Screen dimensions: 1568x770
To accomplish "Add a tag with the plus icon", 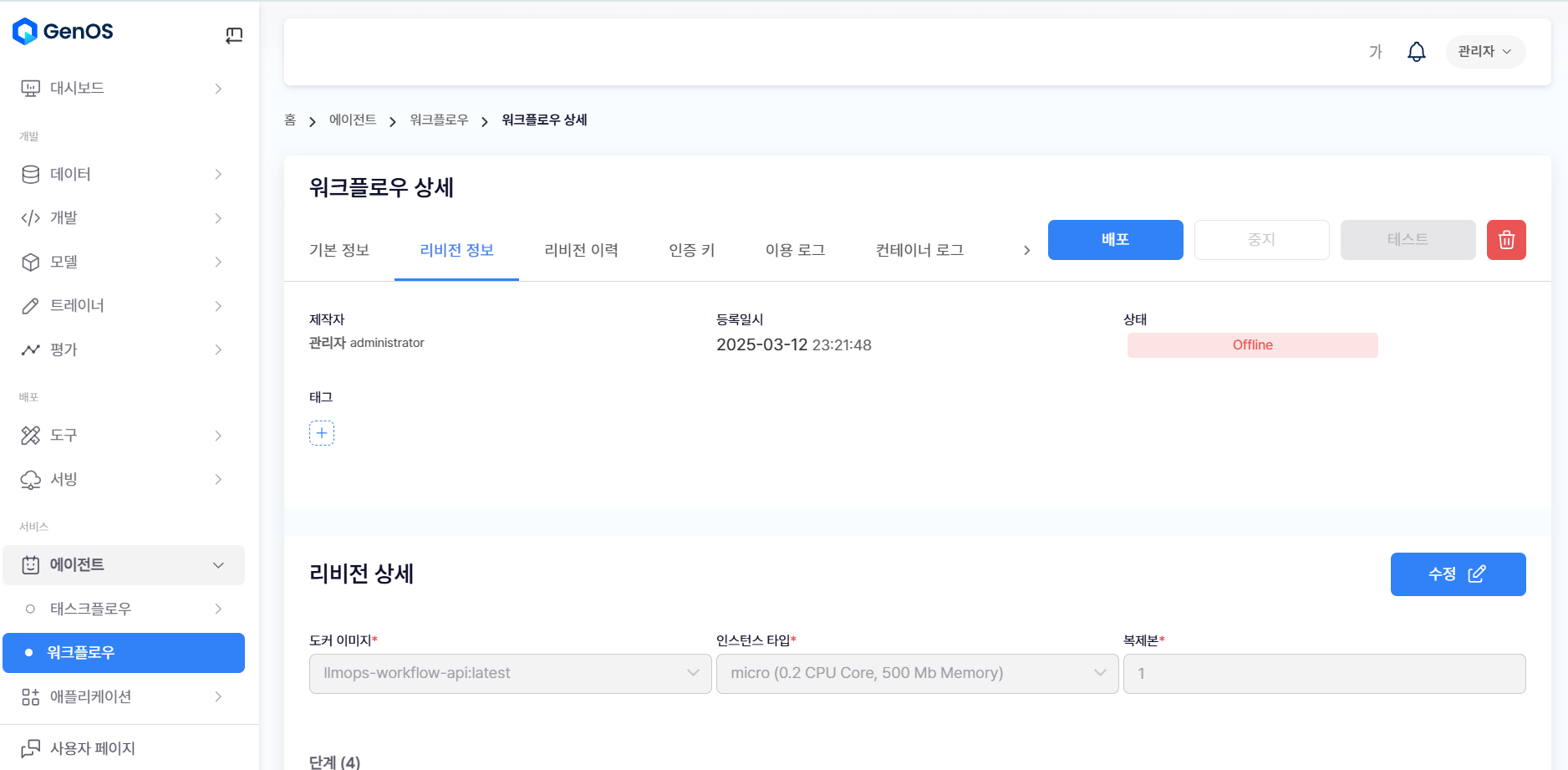I will [322, 433].
